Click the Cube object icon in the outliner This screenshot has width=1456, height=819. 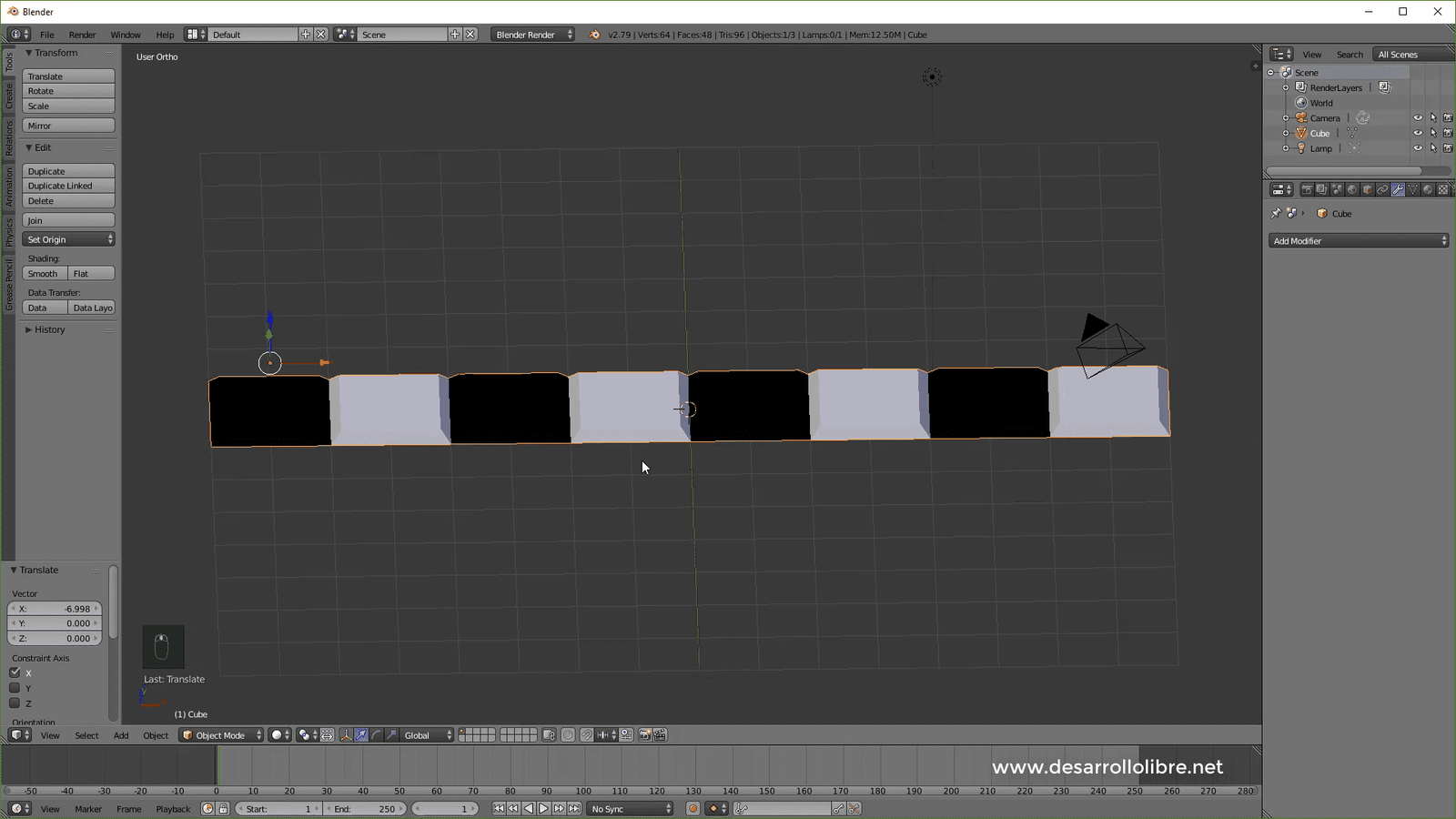tap(1302, 133)
